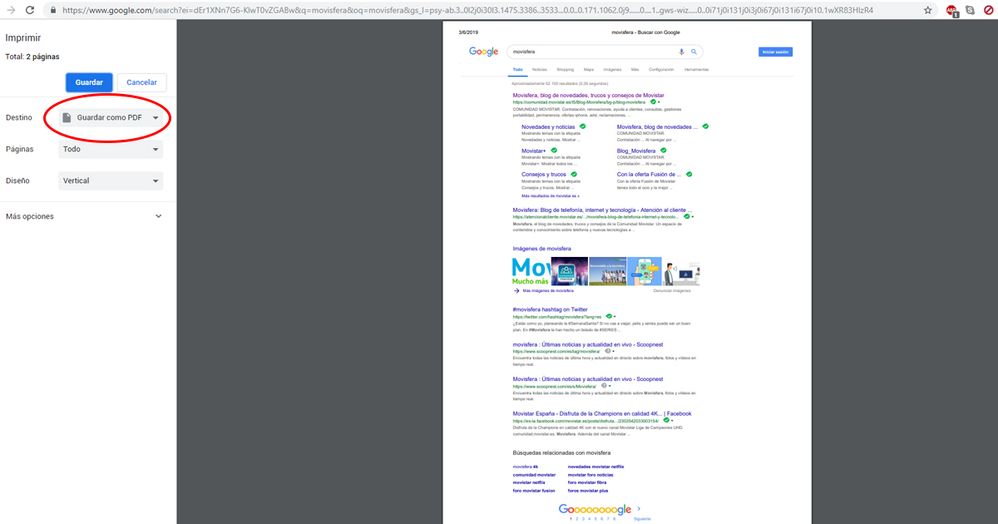998x524 pixels.
Task: Open the Páginas 'Todo' dropdown
Action: tap(111, 149)
